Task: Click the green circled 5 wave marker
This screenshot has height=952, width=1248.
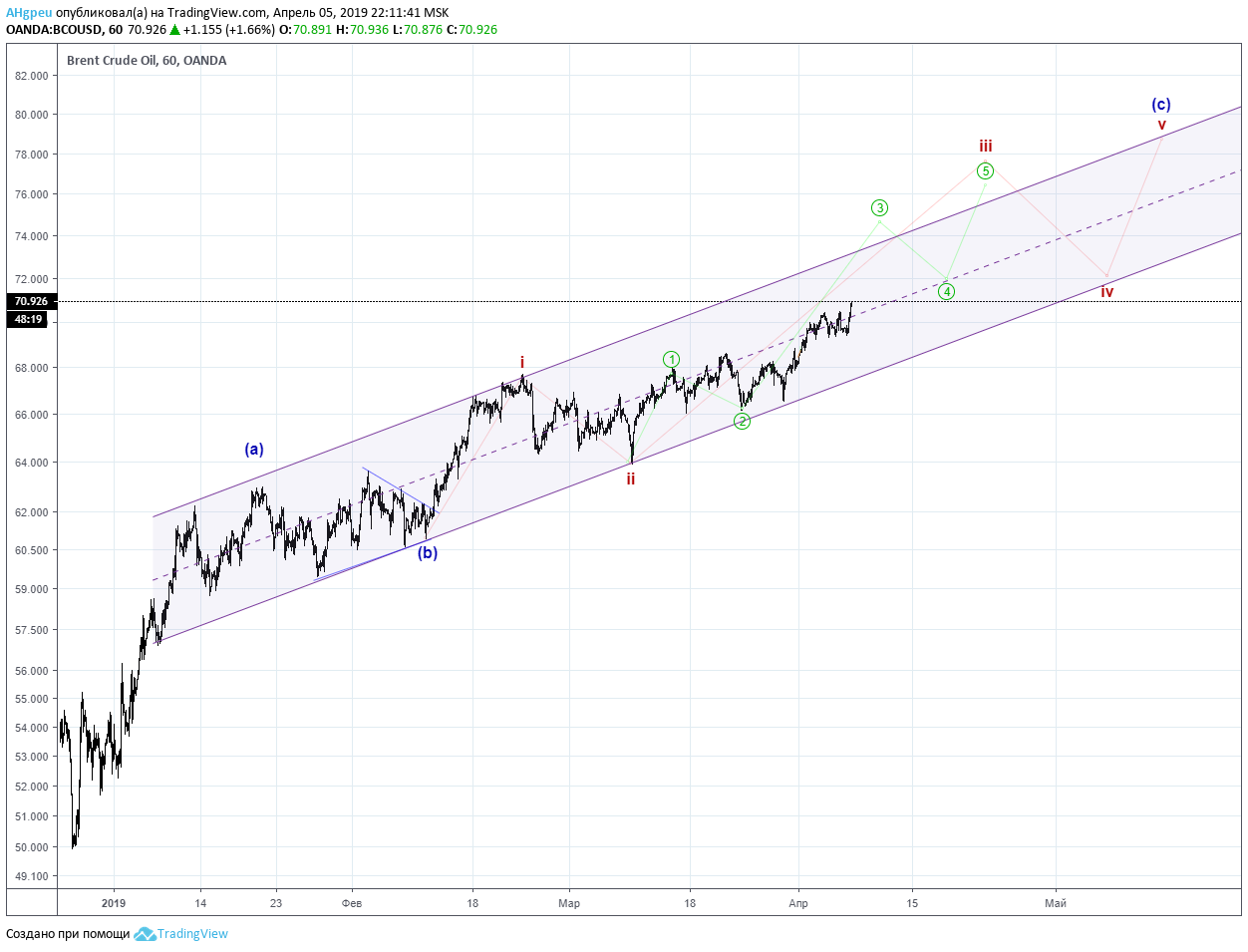Action: click(985, 171)
